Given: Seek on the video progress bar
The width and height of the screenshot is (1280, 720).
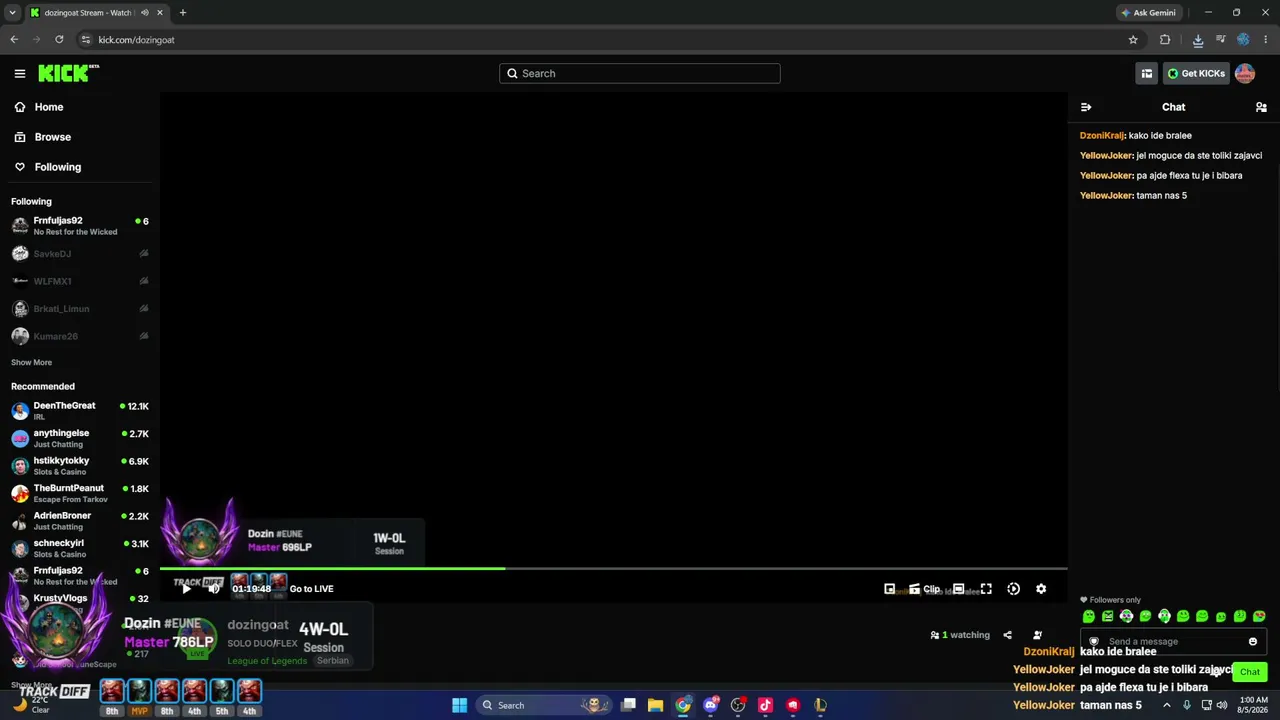Looking at the screenshot, I should pyautogui.click(x=614, y=569).
